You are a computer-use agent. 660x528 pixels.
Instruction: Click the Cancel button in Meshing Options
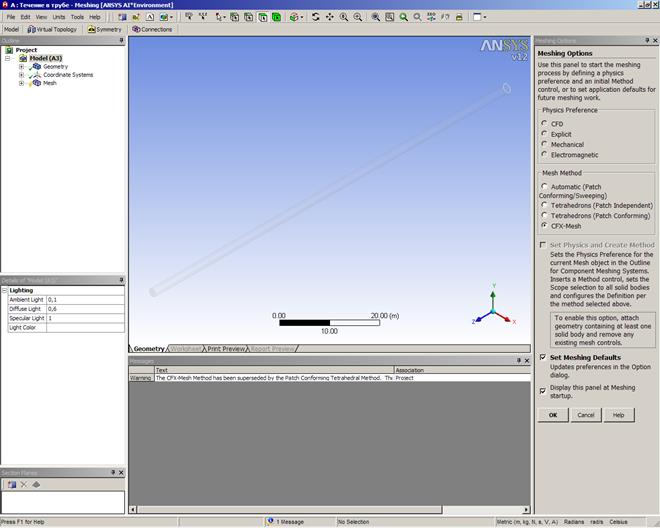coord(585,414)
